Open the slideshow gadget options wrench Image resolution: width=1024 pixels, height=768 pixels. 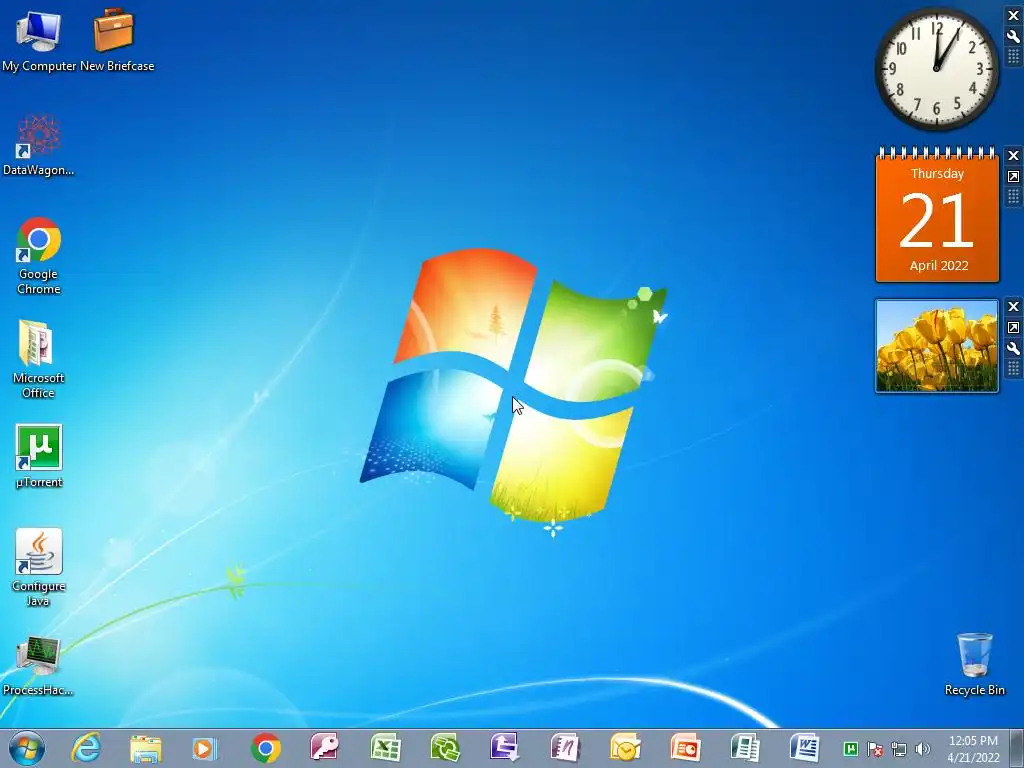[1014, 348]
